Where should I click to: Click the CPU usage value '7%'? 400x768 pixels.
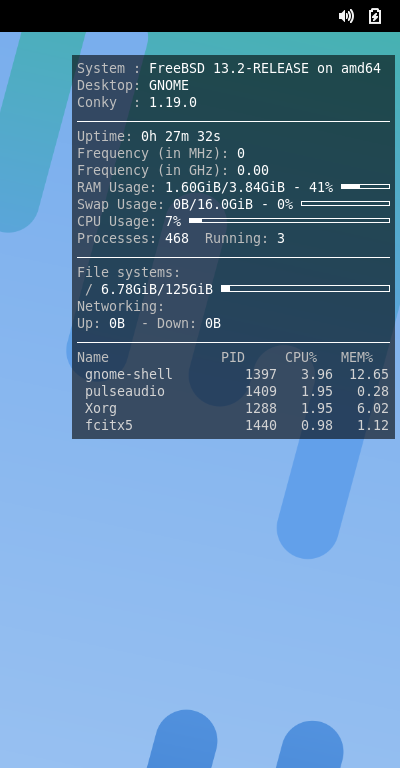(x=173, y=221)
